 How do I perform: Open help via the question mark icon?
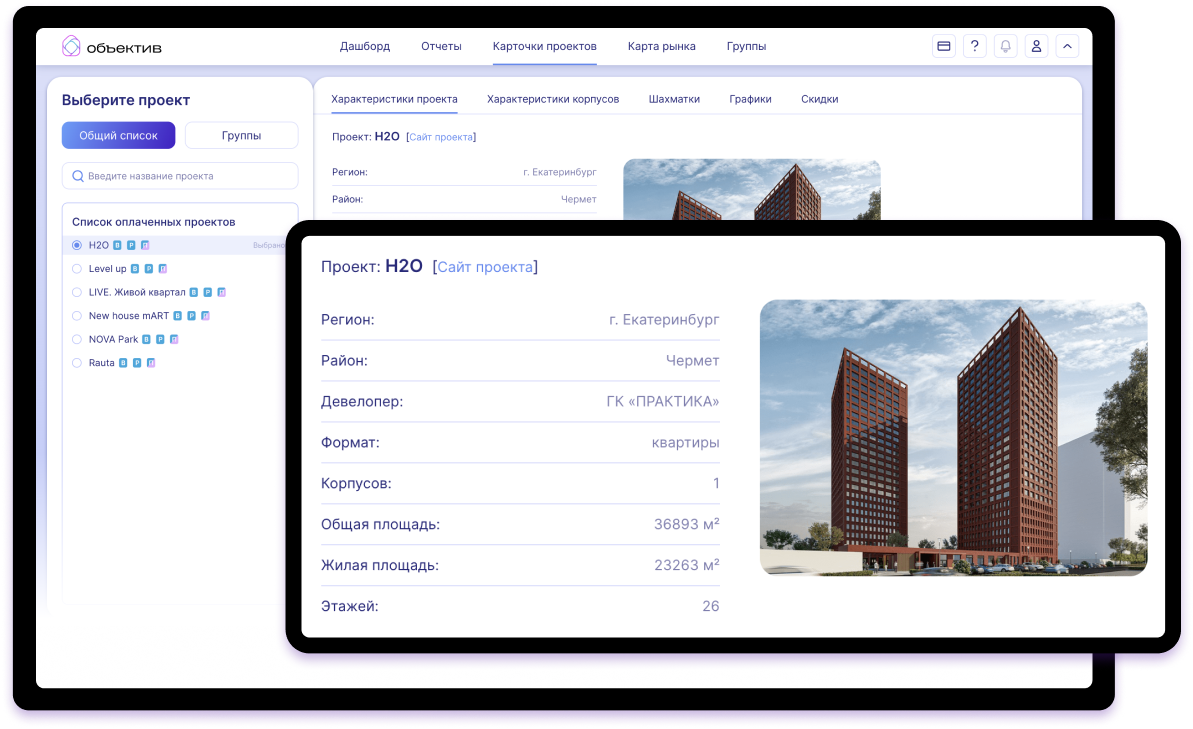(x=975, y=46)
